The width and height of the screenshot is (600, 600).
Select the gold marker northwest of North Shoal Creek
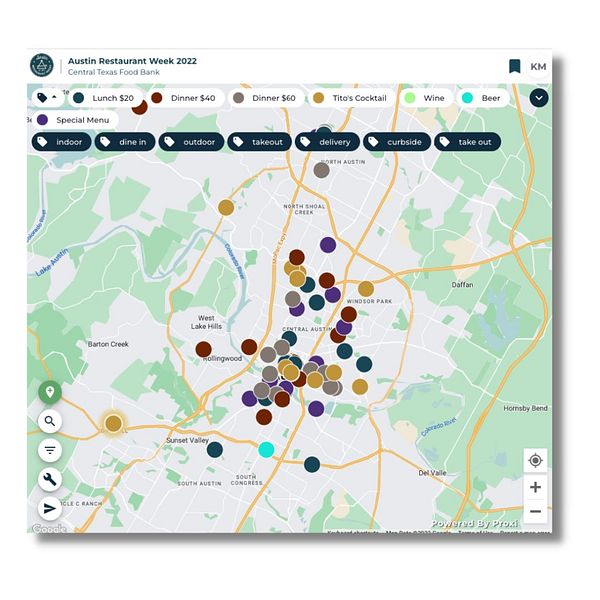point(226,207)
